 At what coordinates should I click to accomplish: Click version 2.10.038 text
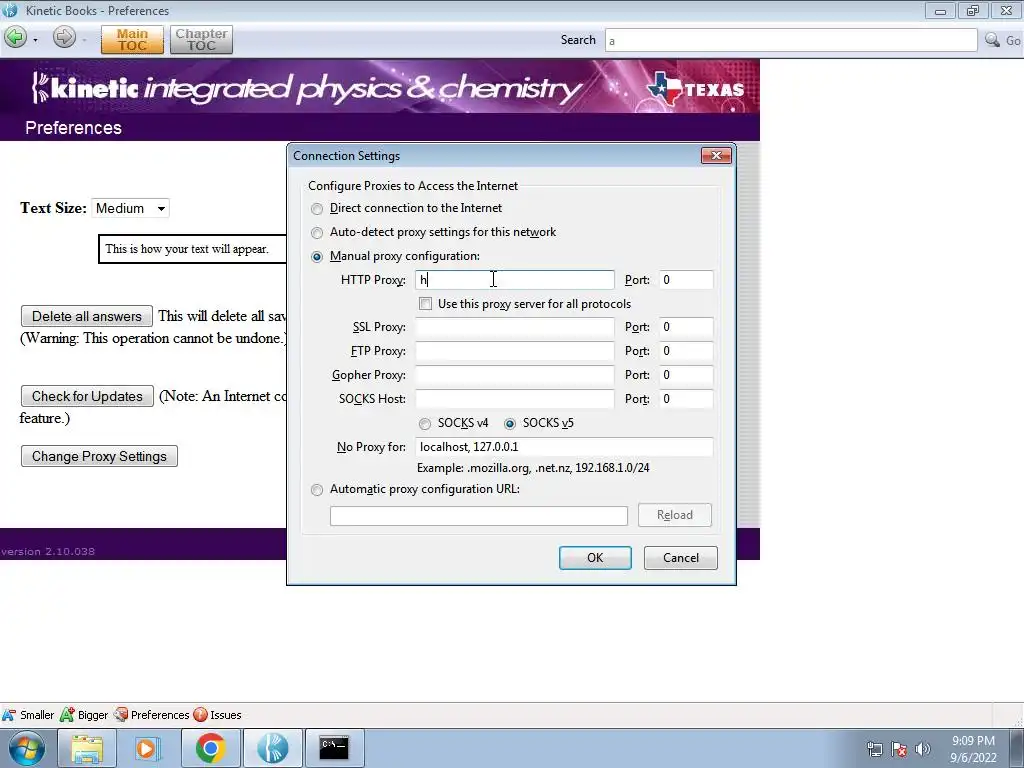[x=48, y=551]
